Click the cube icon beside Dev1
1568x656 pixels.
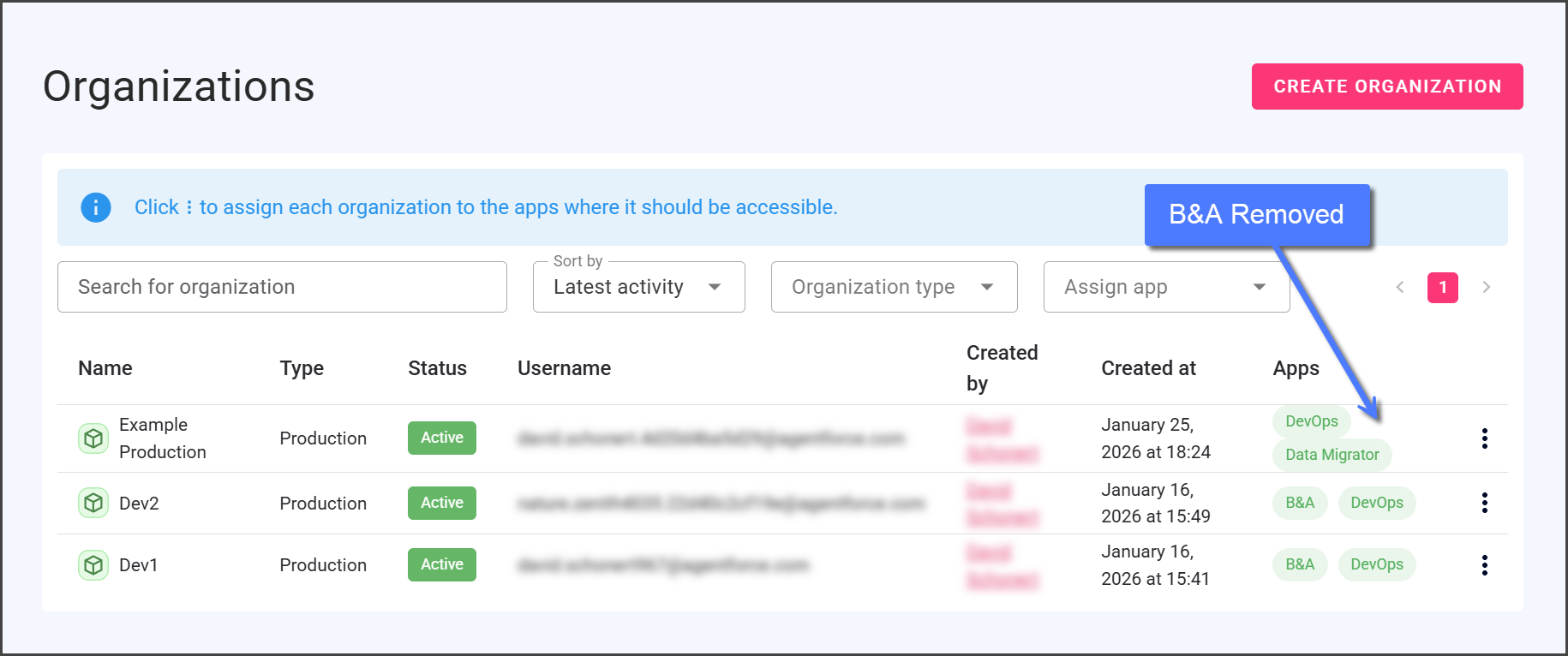click(x=93, y=565)
